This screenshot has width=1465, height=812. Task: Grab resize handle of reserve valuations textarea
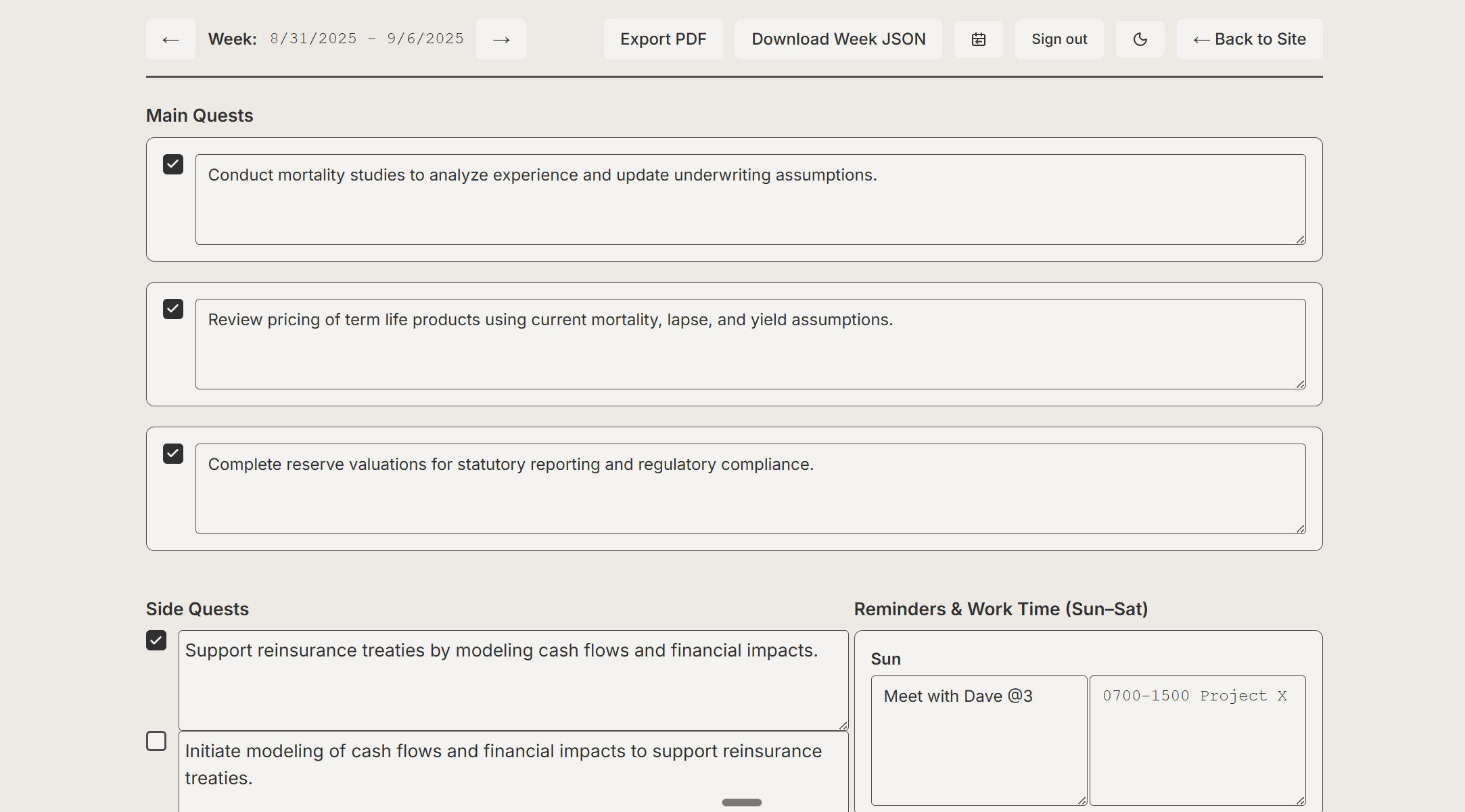(x=1301, y=529)
